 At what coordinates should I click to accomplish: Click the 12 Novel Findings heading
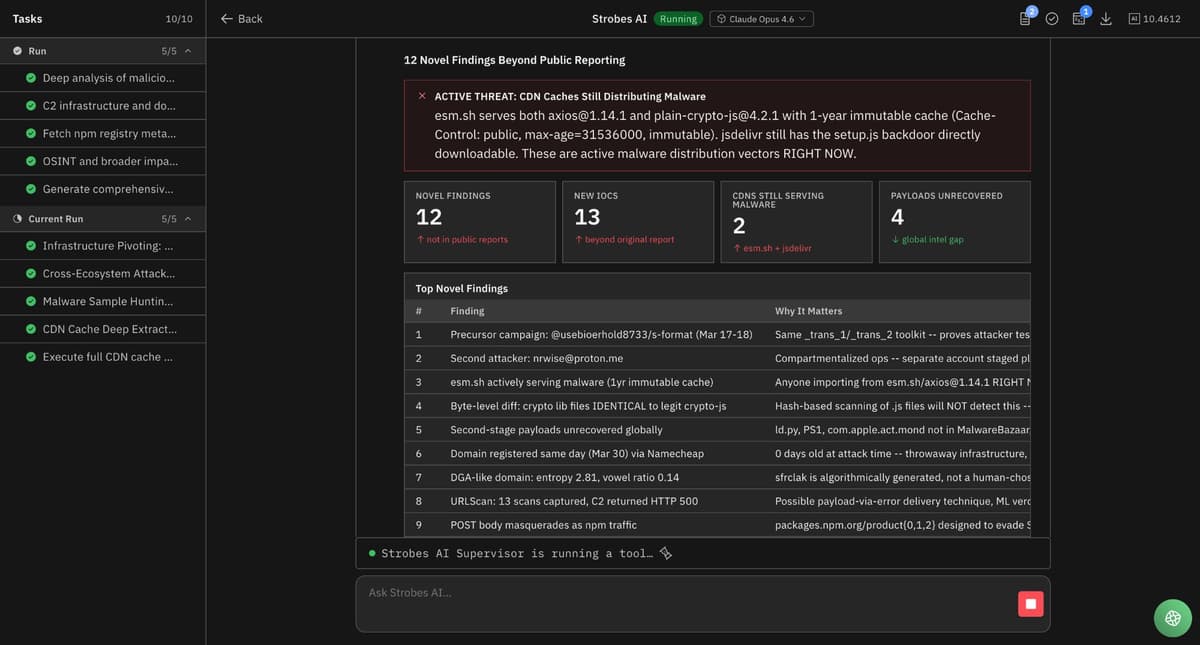(514, 60)
